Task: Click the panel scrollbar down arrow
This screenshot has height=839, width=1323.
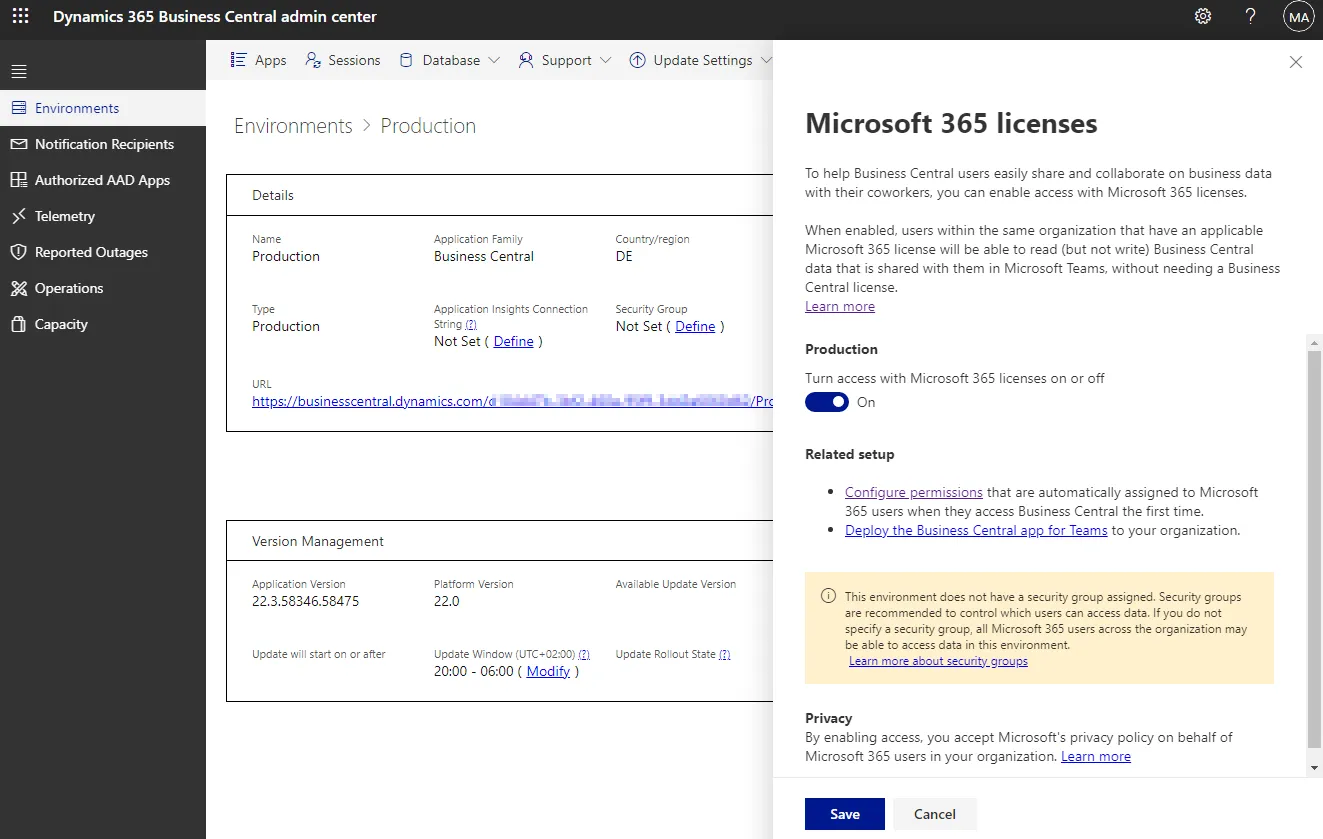Action: [x=1314, y=767]
